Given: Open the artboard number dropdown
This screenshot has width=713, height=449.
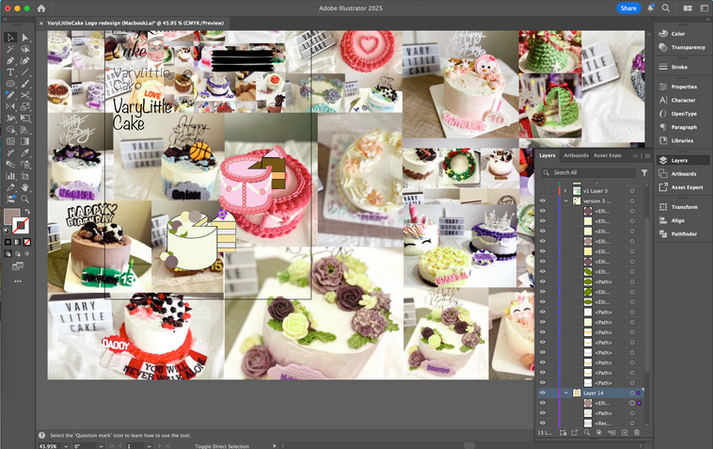Looking at the screenshot, I should point(149,446).
